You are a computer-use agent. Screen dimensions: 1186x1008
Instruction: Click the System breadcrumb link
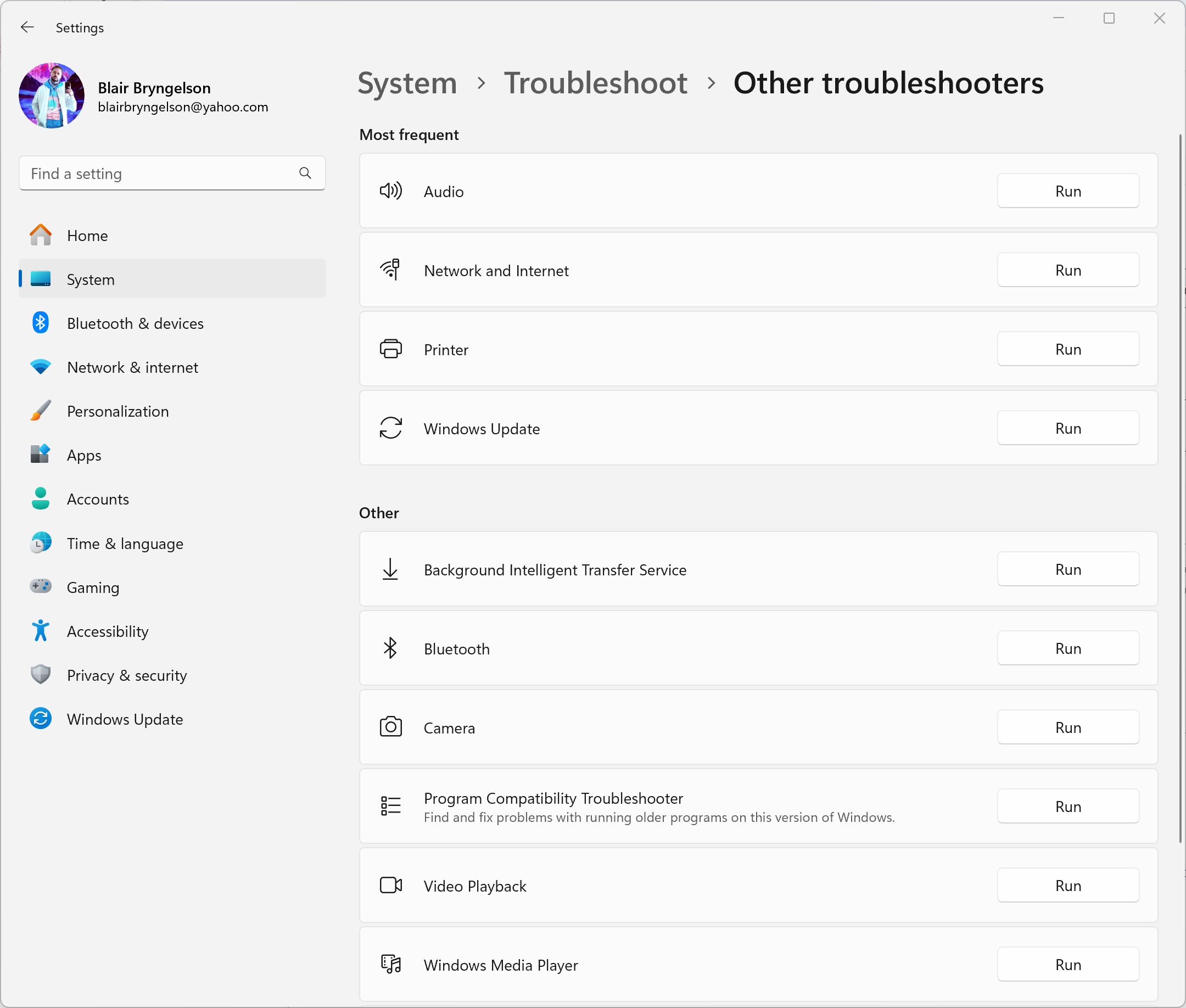coord(407,83)
